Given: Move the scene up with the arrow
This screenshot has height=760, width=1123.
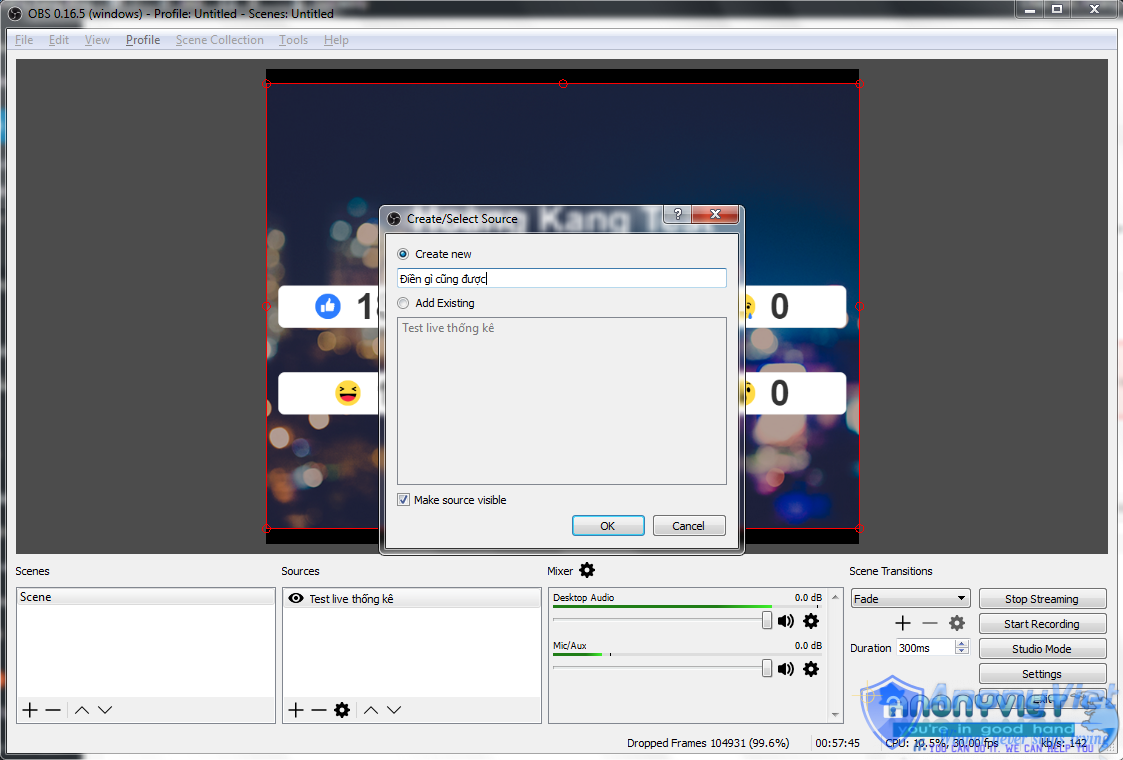Looking at the screenshot, I should coord(82,710).
